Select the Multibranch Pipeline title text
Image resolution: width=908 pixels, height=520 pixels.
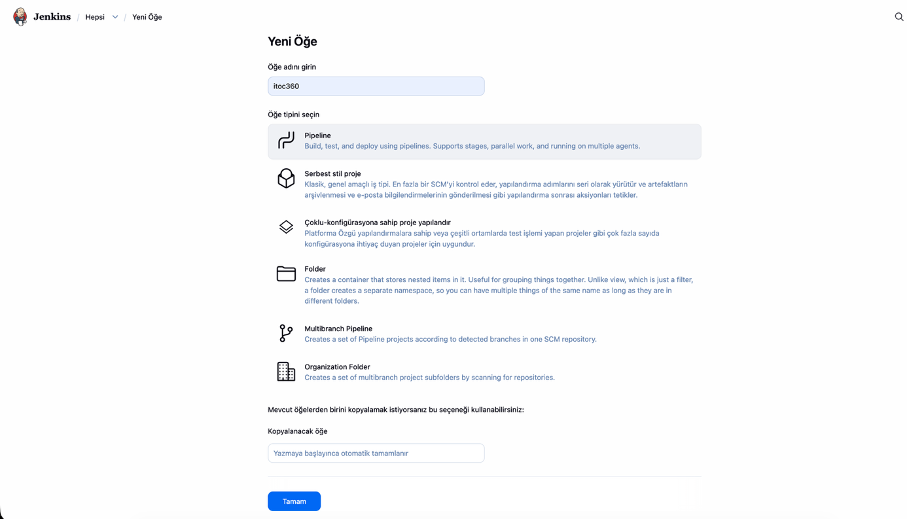tap(338, 328)
